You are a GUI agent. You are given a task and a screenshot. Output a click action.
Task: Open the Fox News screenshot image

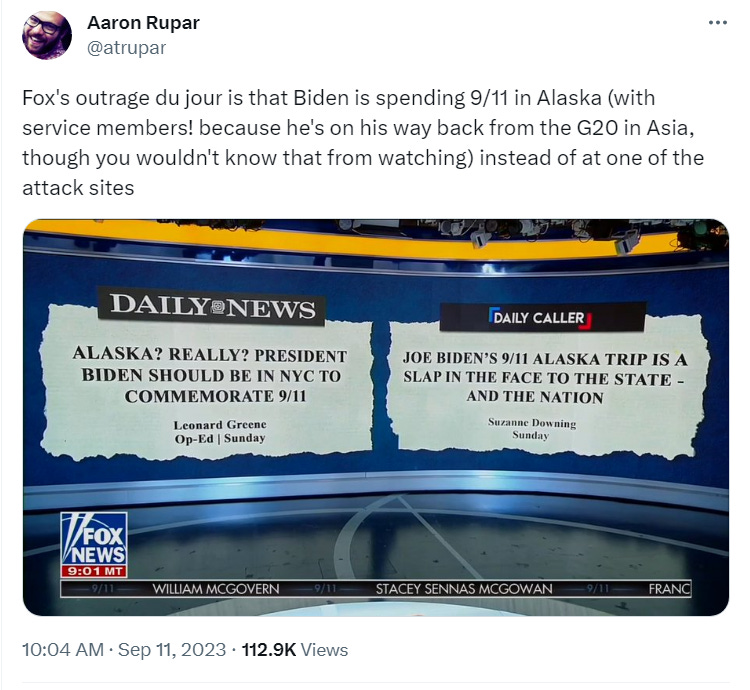click(x=376, y=417)
